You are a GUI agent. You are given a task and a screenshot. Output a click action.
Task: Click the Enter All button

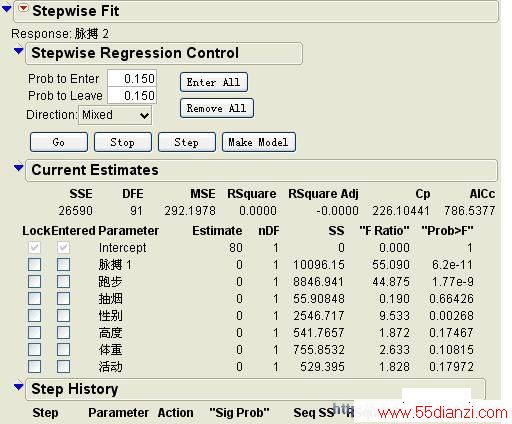coord(214,82)
